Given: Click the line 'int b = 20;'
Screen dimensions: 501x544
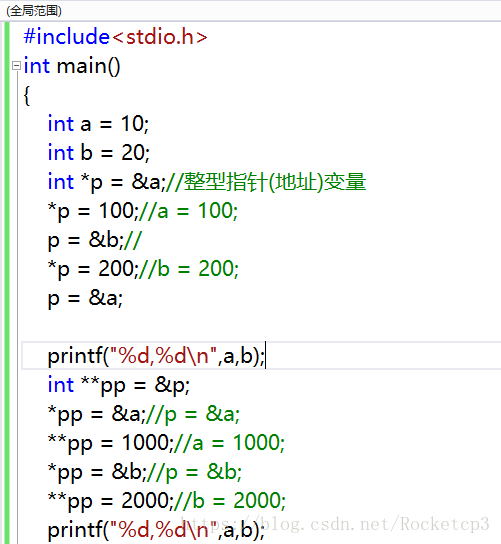Looking at the screenshot, I should pyautogui.click(x=99, y=153).
